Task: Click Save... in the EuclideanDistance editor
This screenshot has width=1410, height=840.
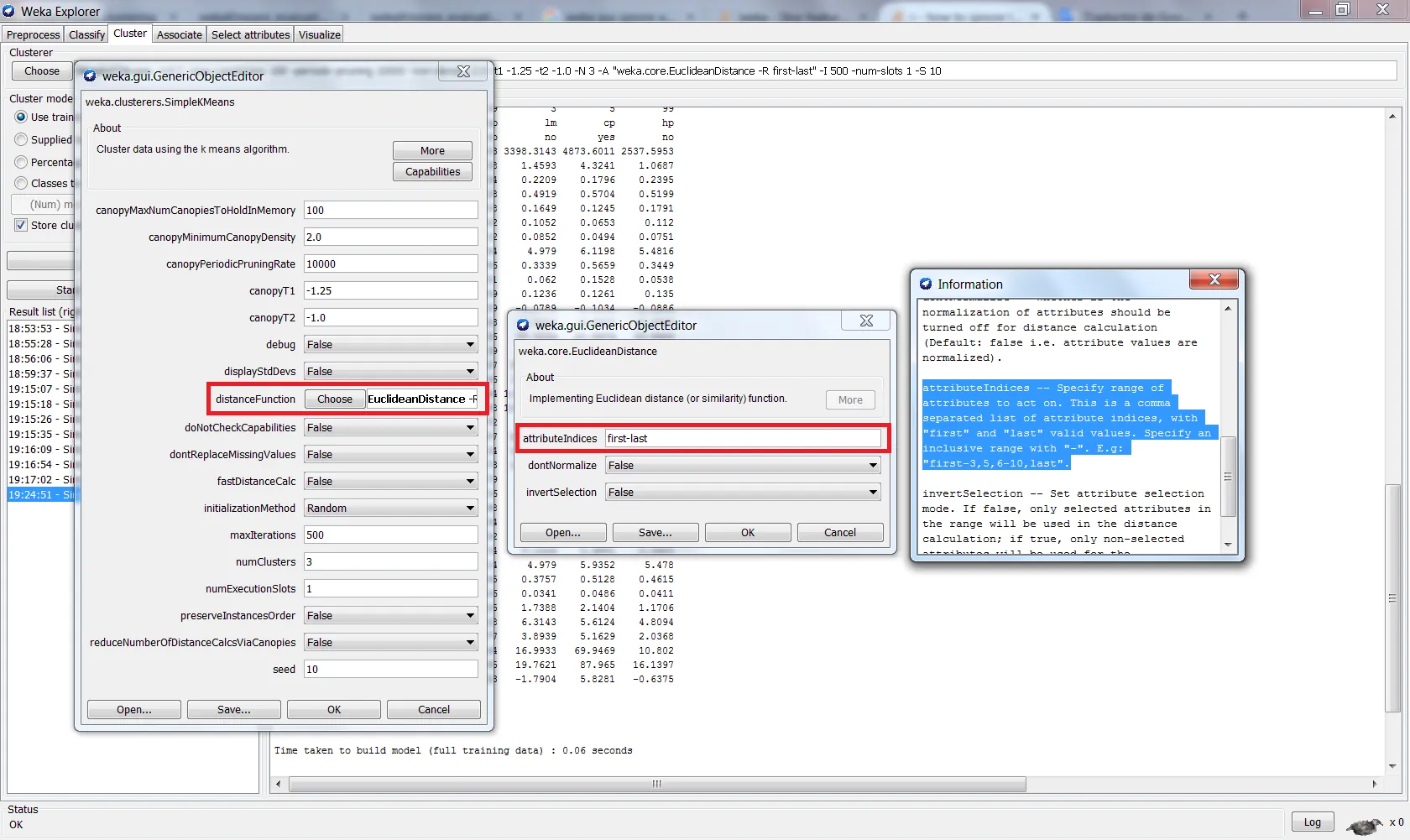Action: point(655,532)
